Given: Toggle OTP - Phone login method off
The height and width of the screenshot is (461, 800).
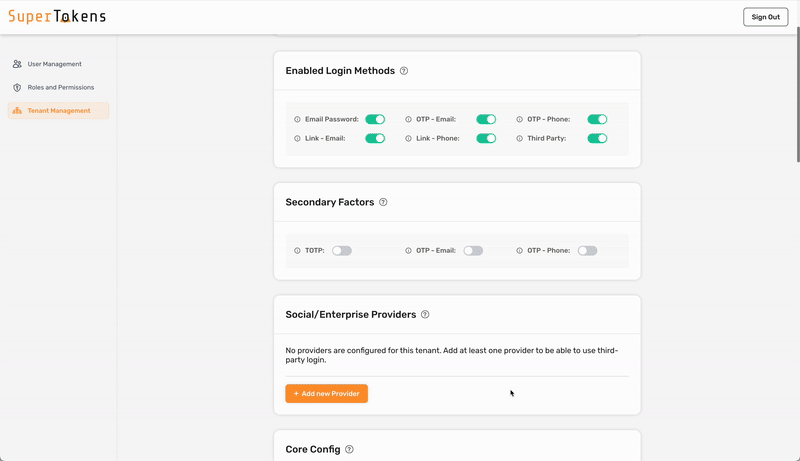Looking at the screenshot, I should click(597, 119).
